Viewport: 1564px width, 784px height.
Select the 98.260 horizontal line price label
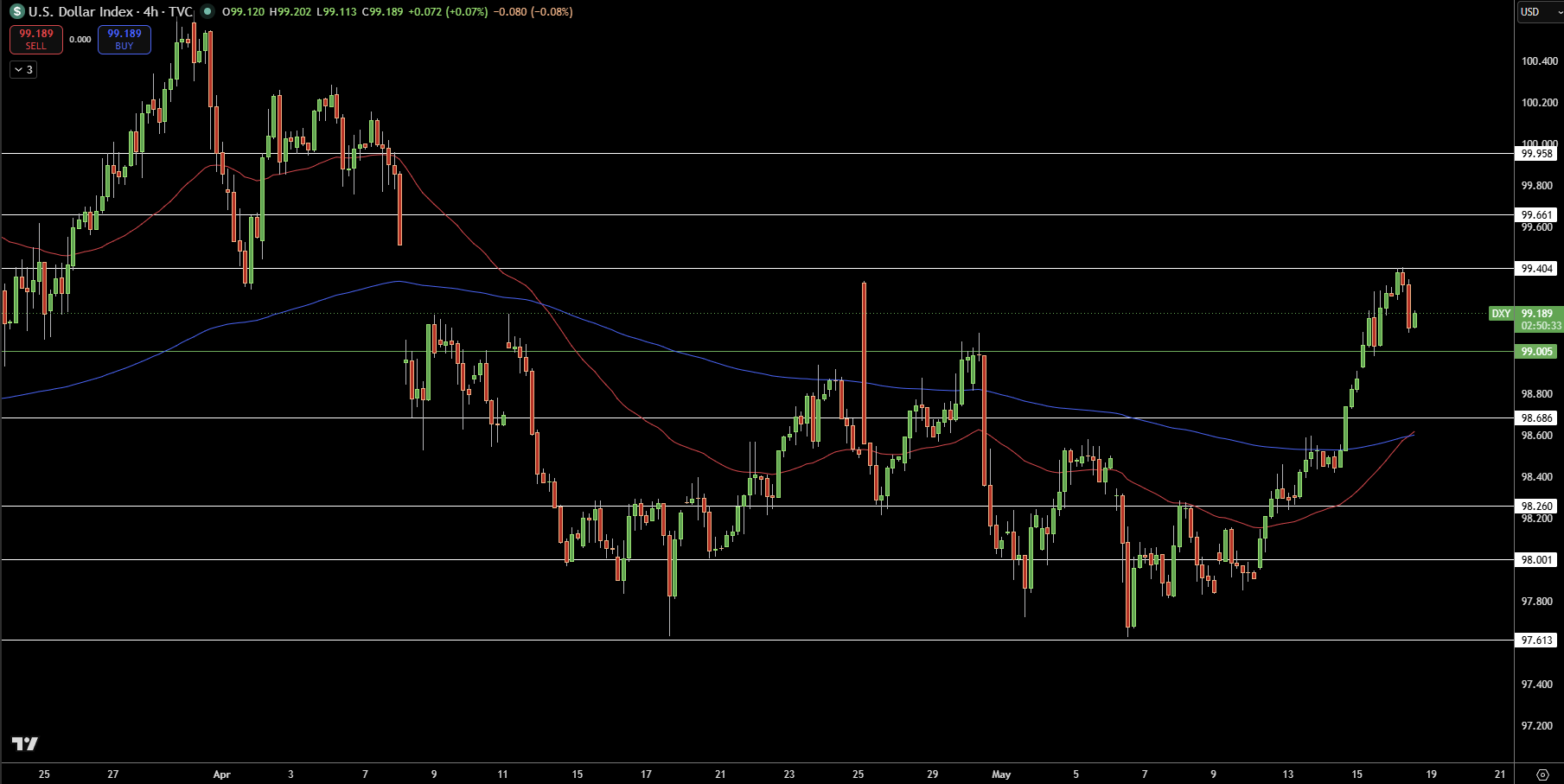pyautogui.click(x=1537, y=507)
